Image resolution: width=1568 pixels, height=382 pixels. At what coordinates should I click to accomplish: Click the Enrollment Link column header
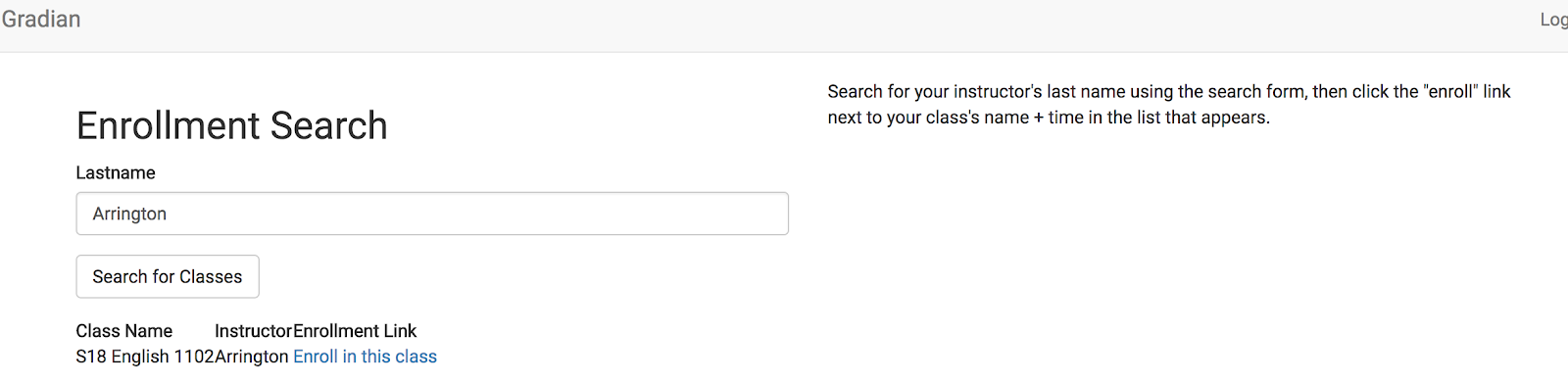coord(356,331)
